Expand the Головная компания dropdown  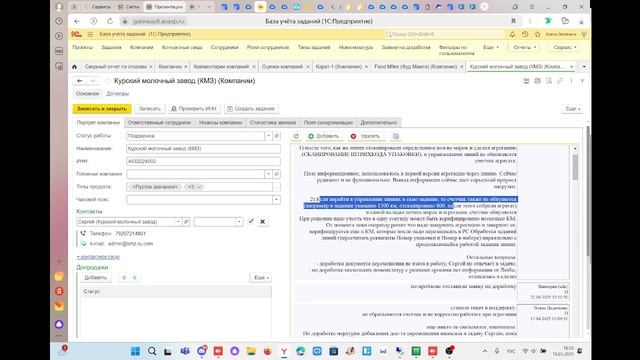click(268, 174)
